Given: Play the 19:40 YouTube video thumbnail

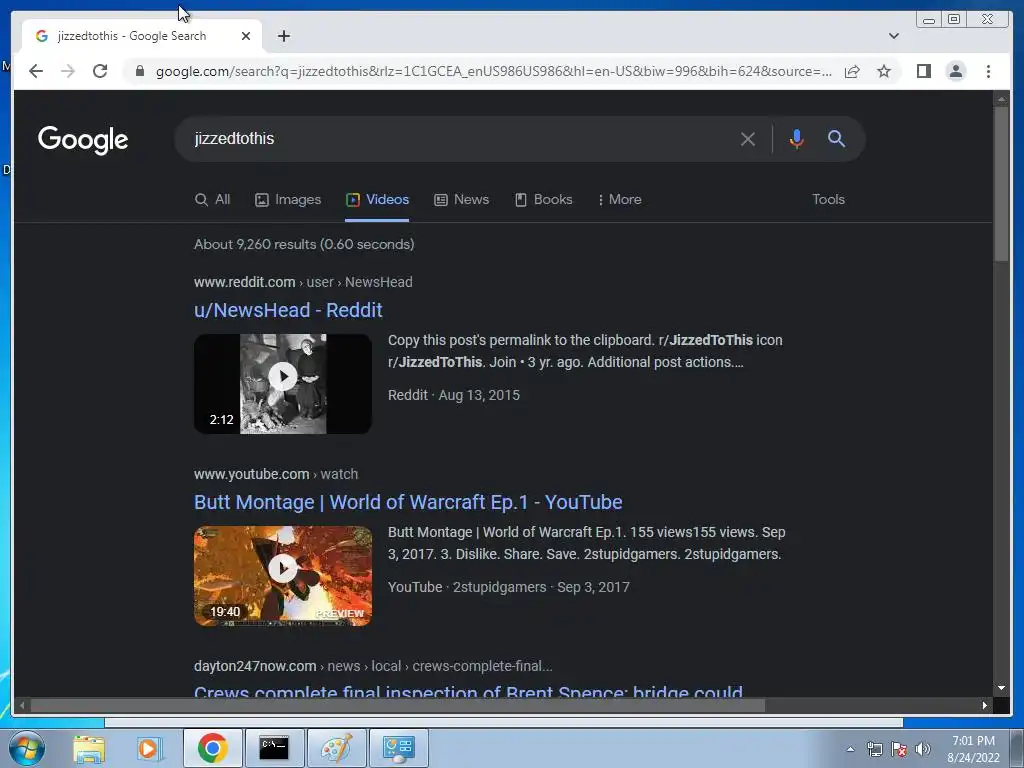Looking at the screenshot, I should pos(283,576).
